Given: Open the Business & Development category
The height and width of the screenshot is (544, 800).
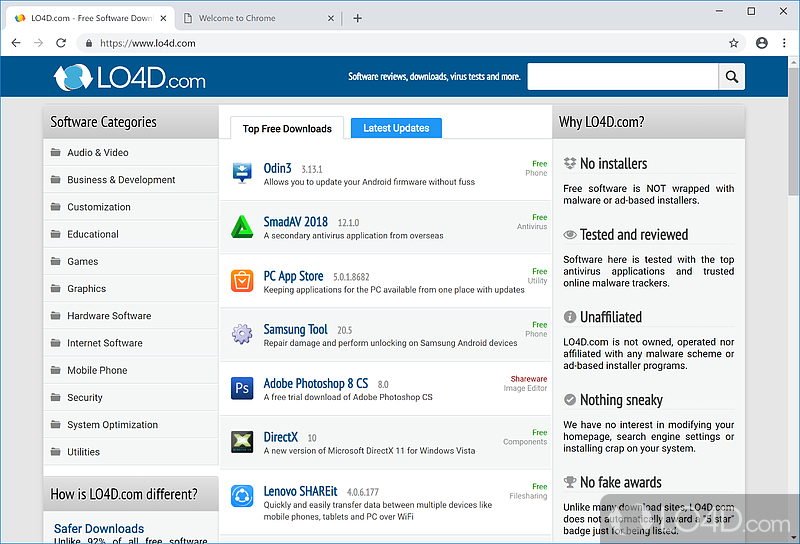Looking at the screenshot, I should (x=131, y=180).
